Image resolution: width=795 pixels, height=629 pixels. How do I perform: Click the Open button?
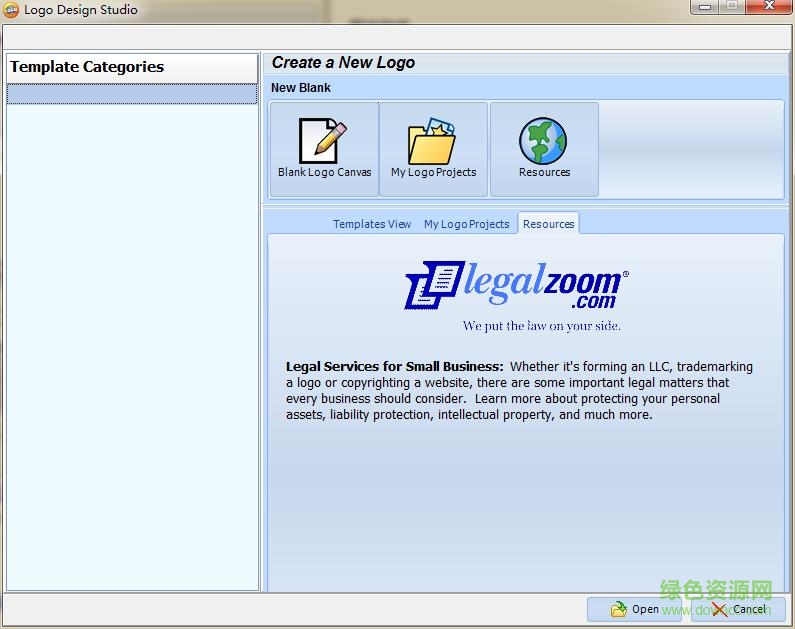(x=634, y=609)
